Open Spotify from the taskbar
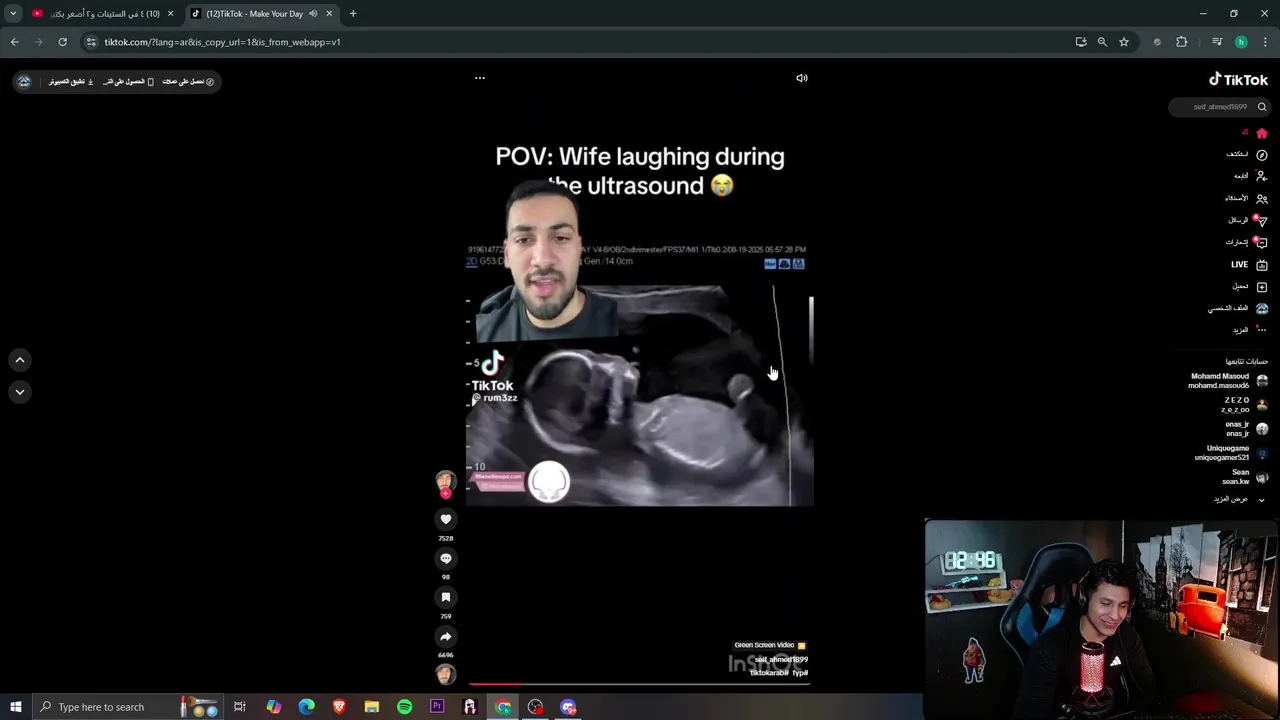Image resolution: width=1280 pixels, height=720 pixels. point(404,707)
